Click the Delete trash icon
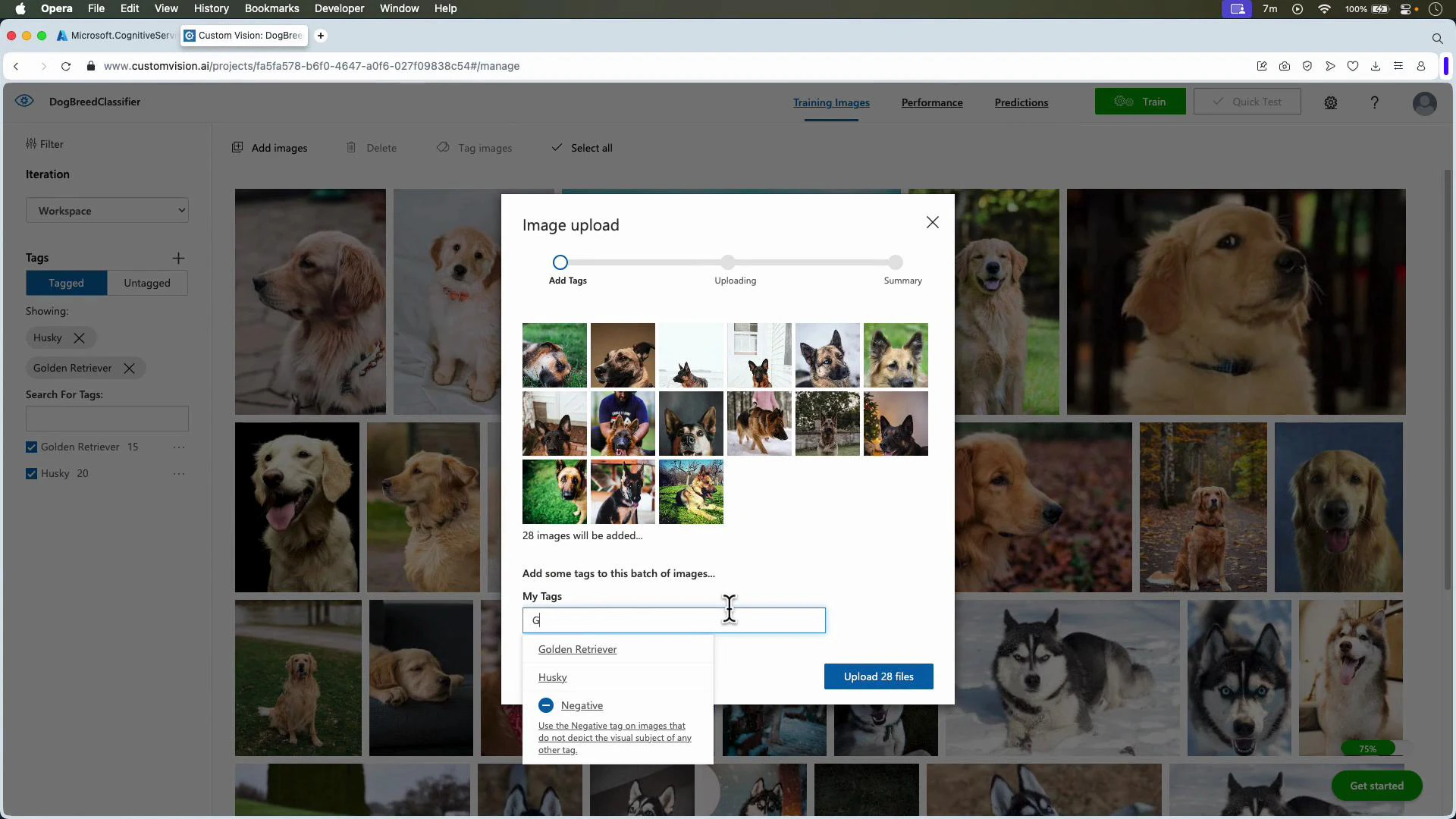This screenshot has height=819, width=1456. 351,147
